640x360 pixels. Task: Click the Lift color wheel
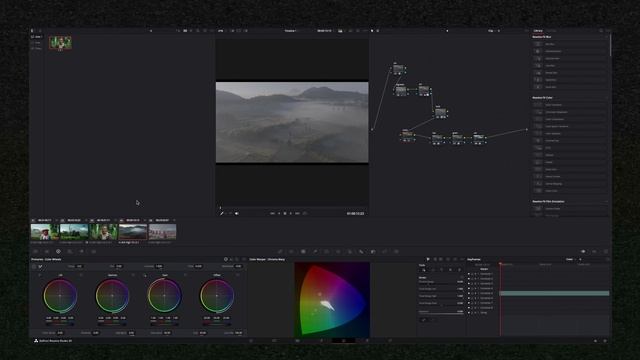pyautogui.click(x=60, y=296)
